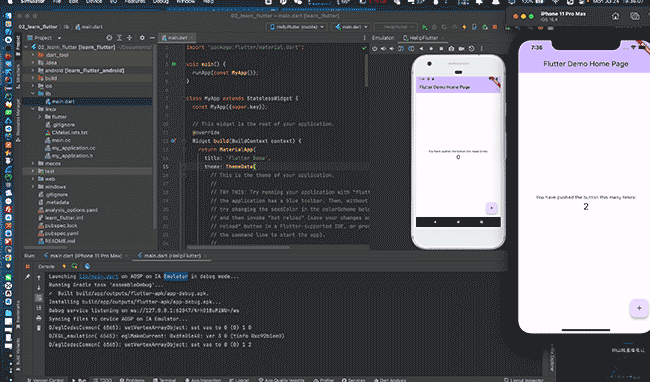The image size is (650, 382).
Task: Open the main.dart run configuration dropdown
Action: [x=352, y=27]
